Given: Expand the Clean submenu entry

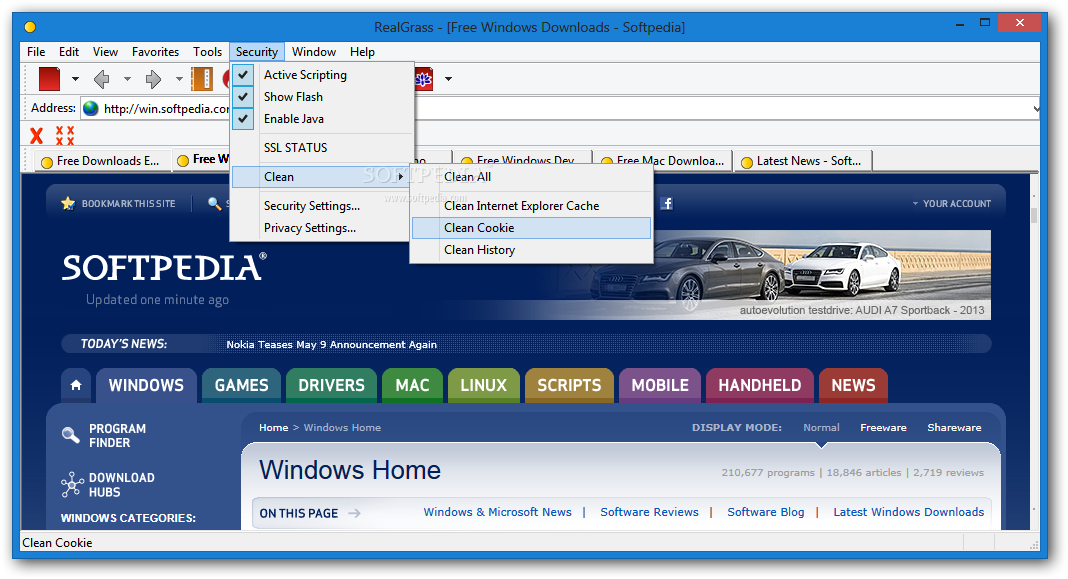Looking at the screenshot, I should point(322,177).
